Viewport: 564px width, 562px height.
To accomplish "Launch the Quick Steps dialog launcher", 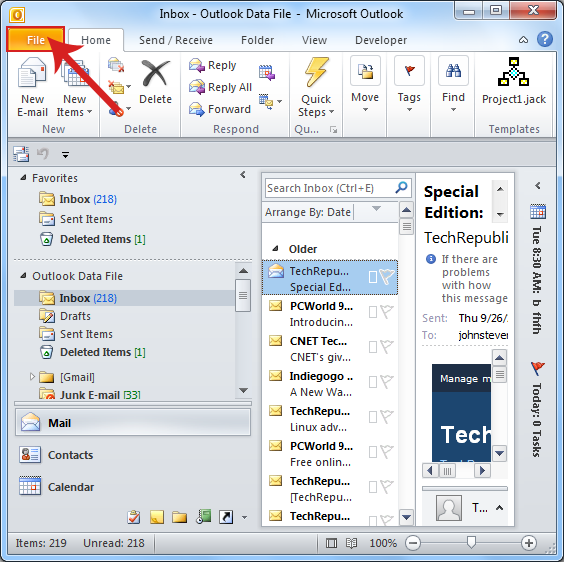I will pos(333,130).
